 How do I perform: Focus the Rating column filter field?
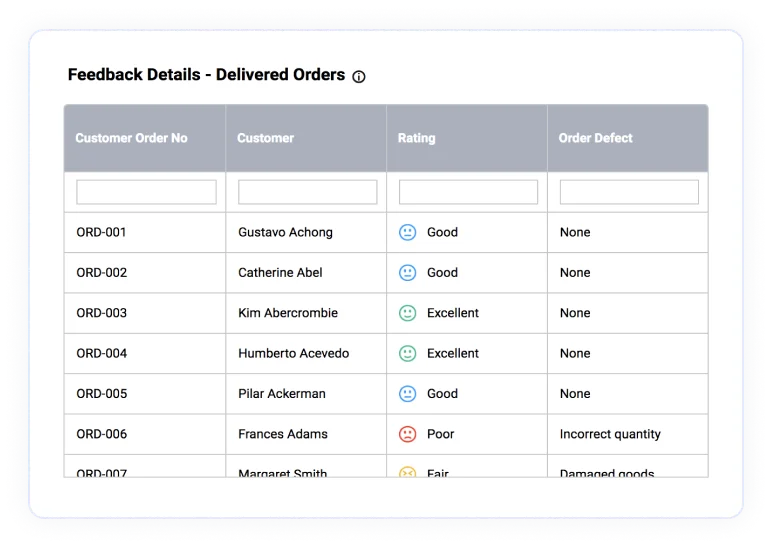(468, 192)
